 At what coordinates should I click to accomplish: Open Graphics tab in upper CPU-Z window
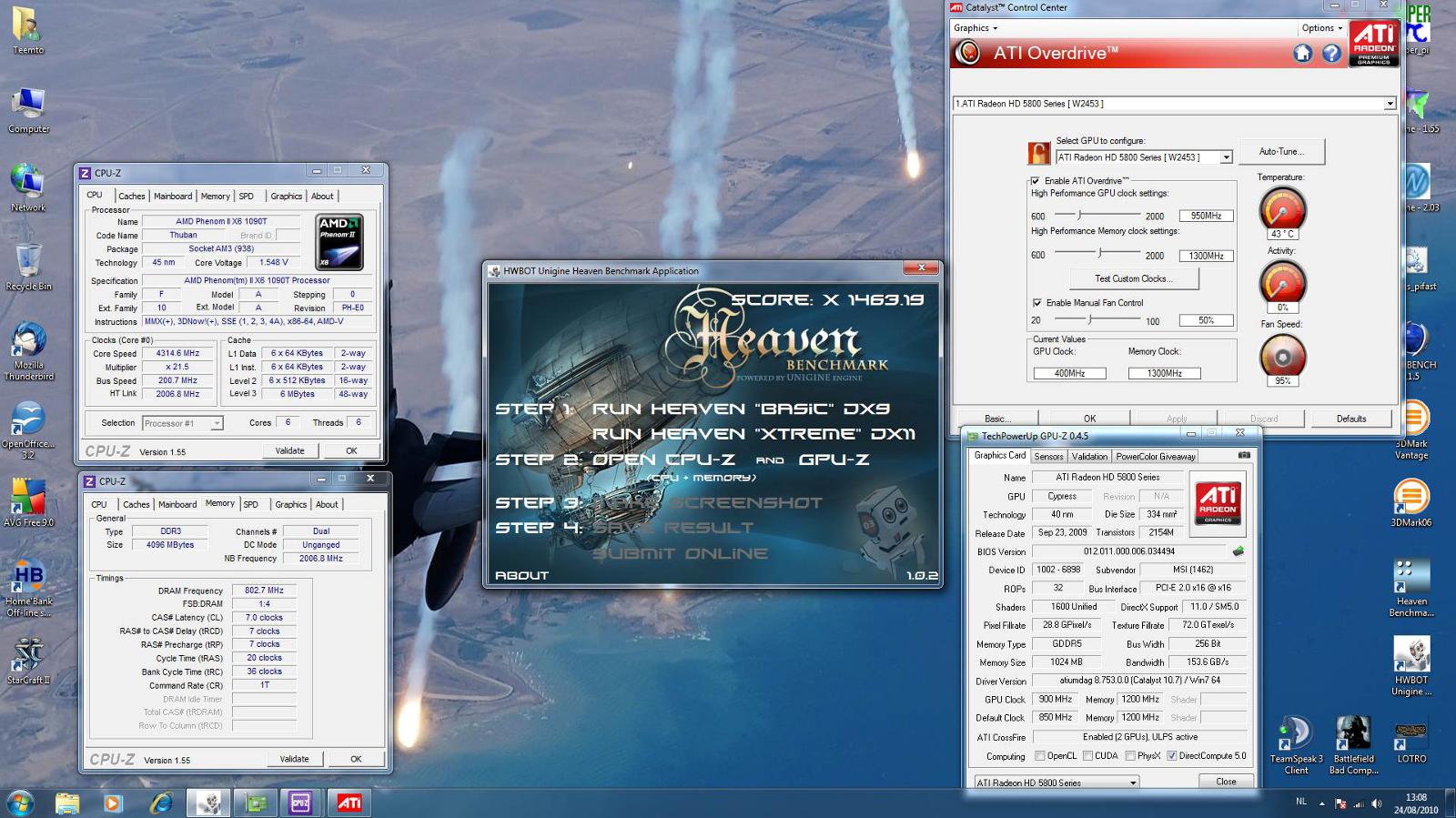click(286, 197)
